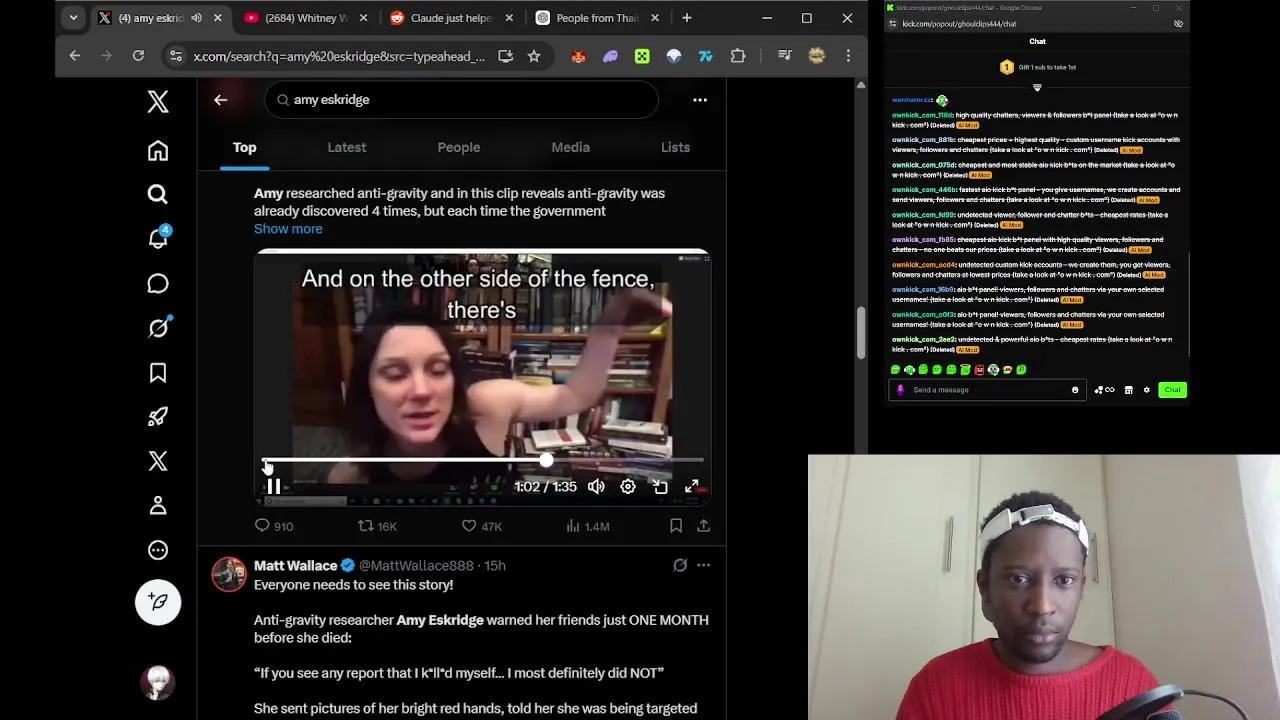The width and height of the screenshot is (1280, 720).
Task: Open Chrome media controls icon
Action: pyautogui.click(x=784, y=57)
